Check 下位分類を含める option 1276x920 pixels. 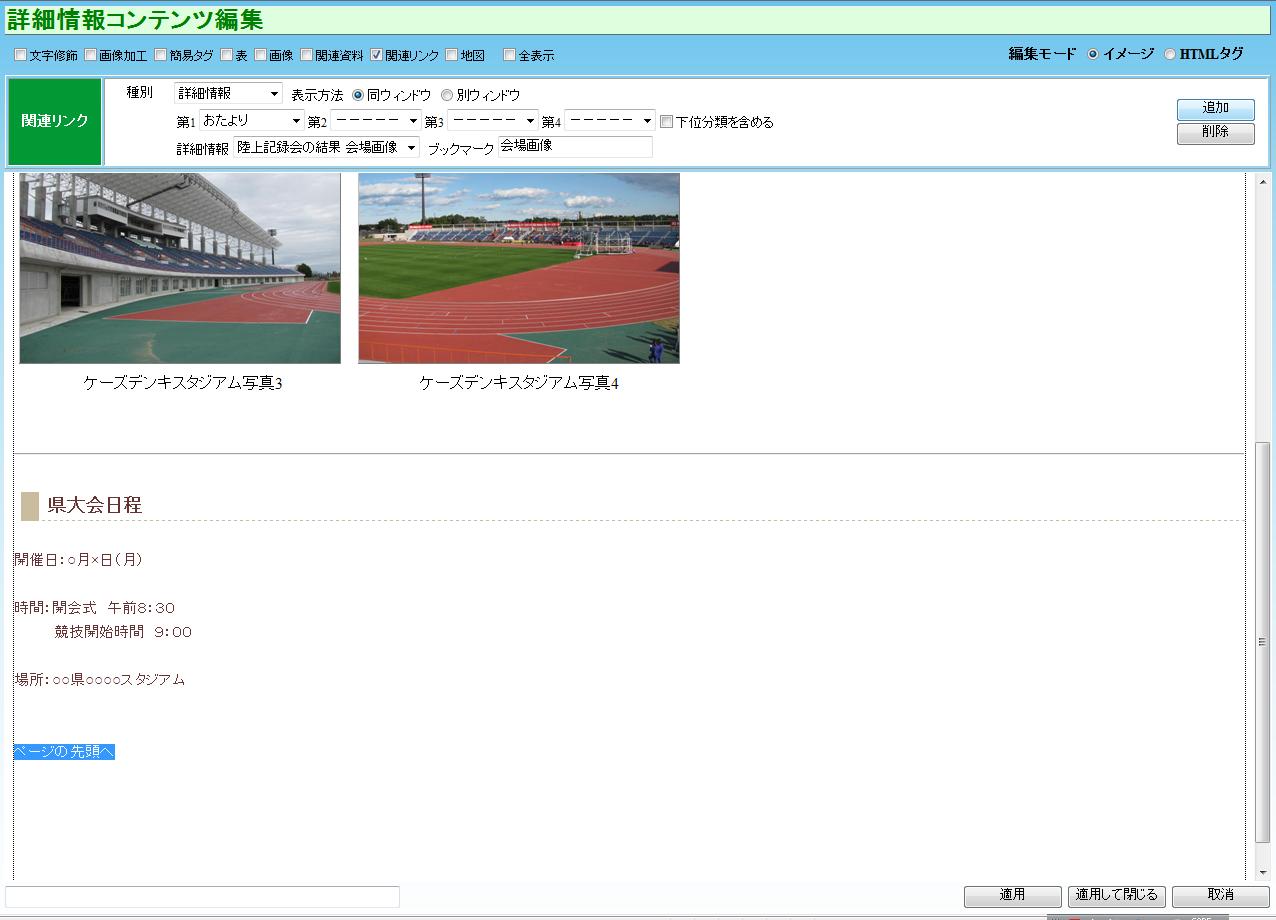[667, 122]
